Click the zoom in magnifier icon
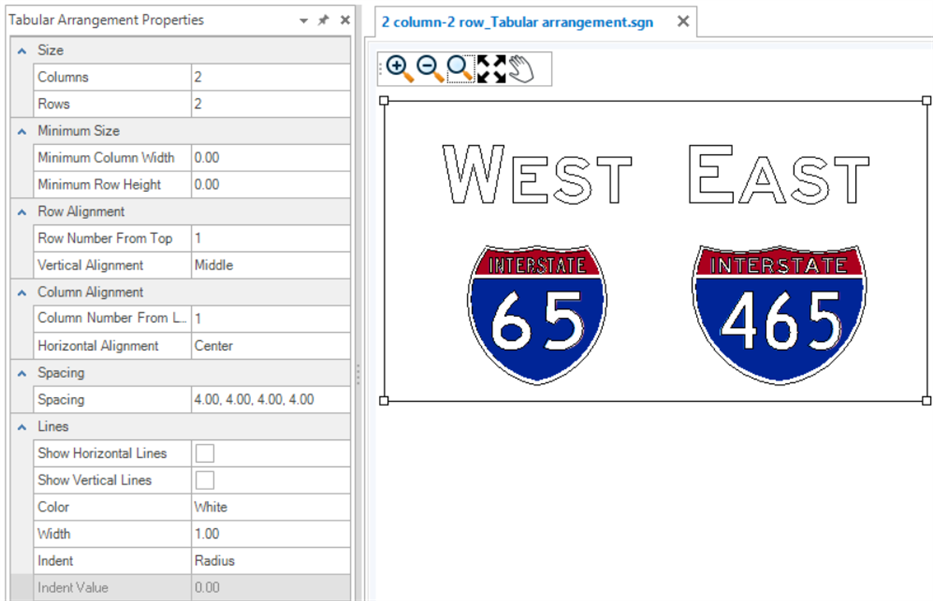Viewport: 933px width, 601px height. tap(399, 68)
